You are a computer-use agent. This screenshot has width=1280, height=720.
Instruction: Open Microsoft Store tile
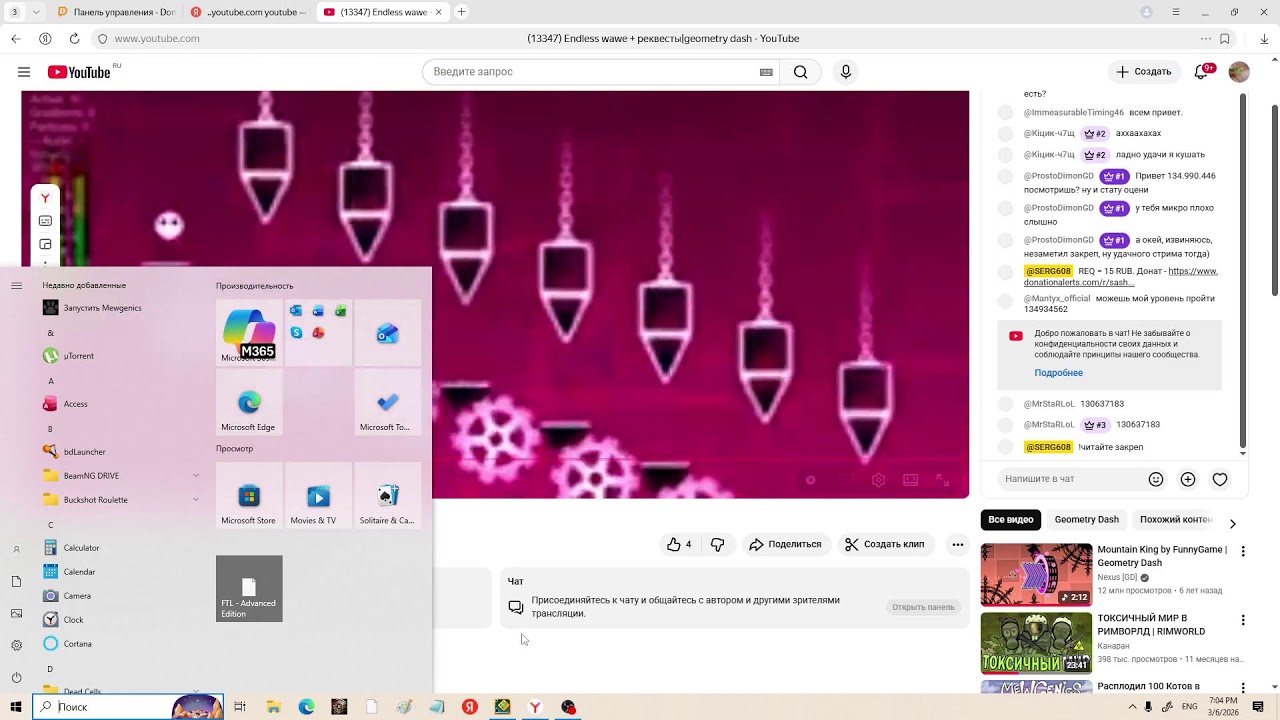coord(249,495)
